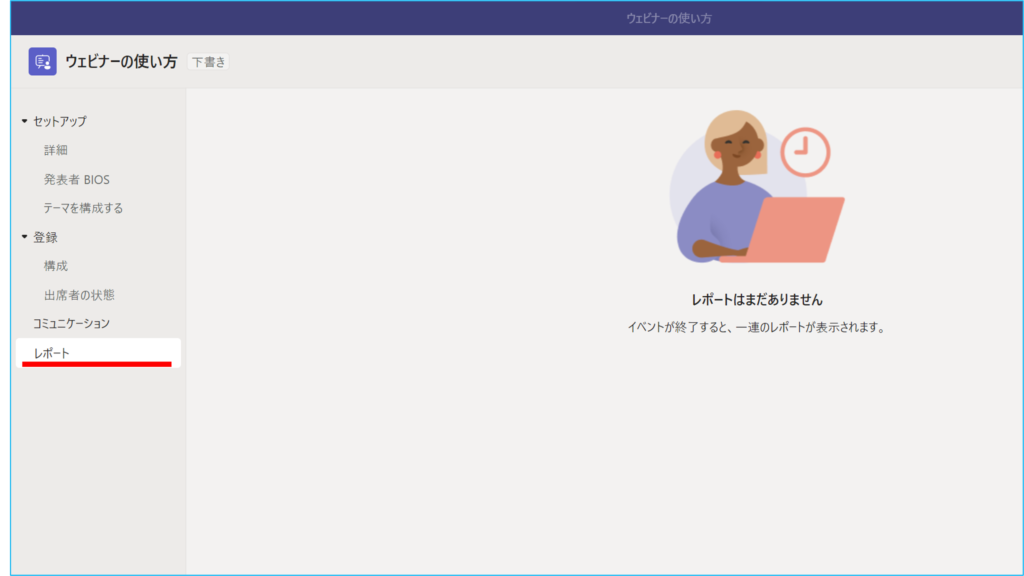Open 発表者 BIOS in the sidebar
Screen dimensions: 1024x576
[77, 179]
